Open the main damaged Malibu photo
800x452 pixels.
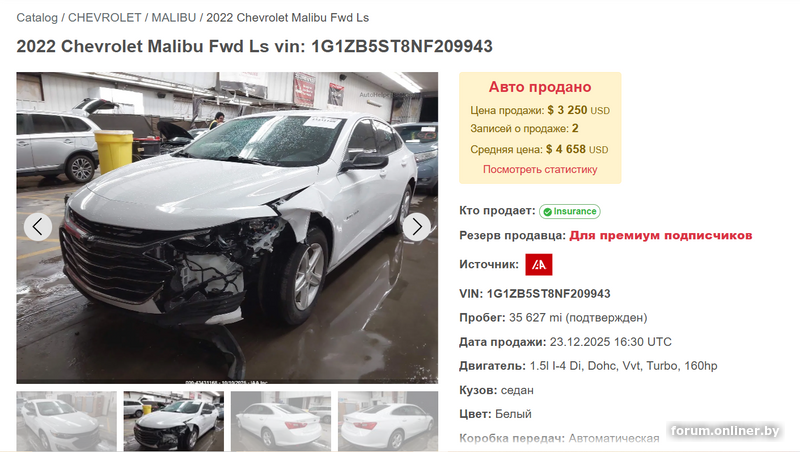pyautogui.click(x=227, y=228)
